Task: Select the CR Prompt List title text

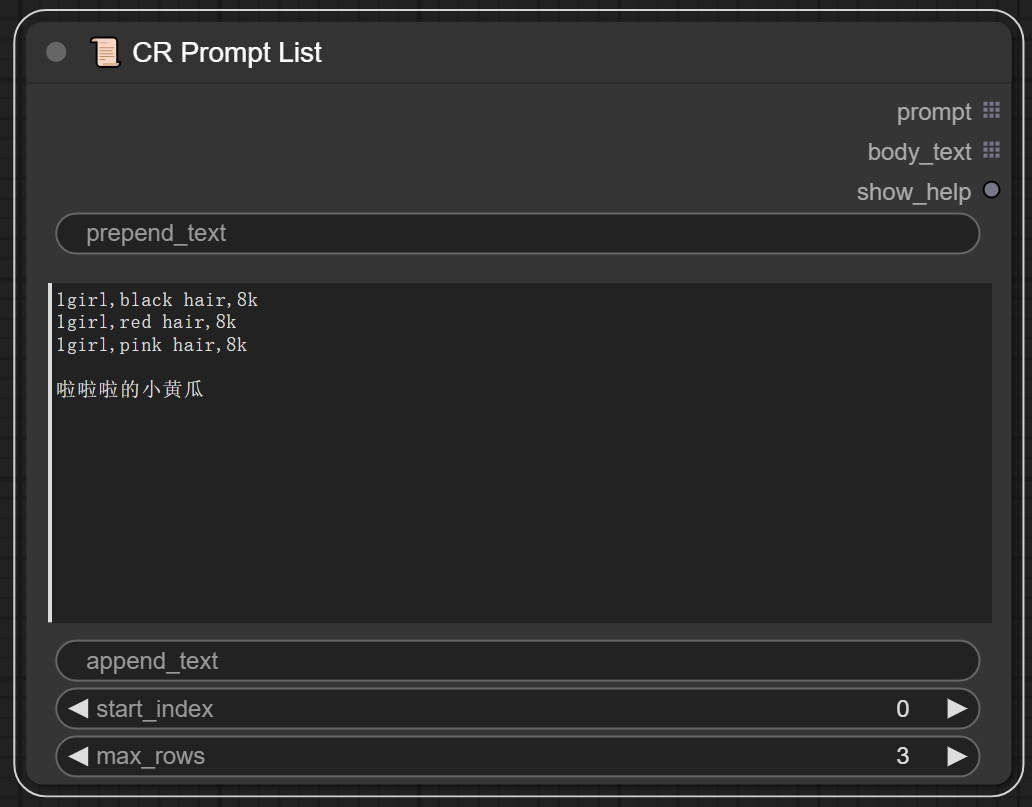Action: point(227,52)
